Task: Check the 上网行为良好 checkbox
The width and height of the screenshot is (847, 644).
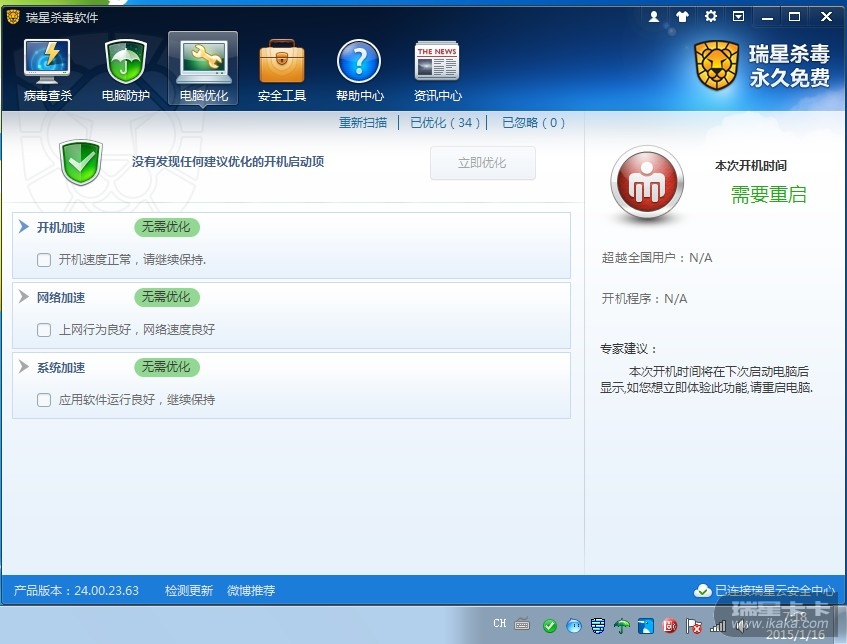Action: click(44, 330)
